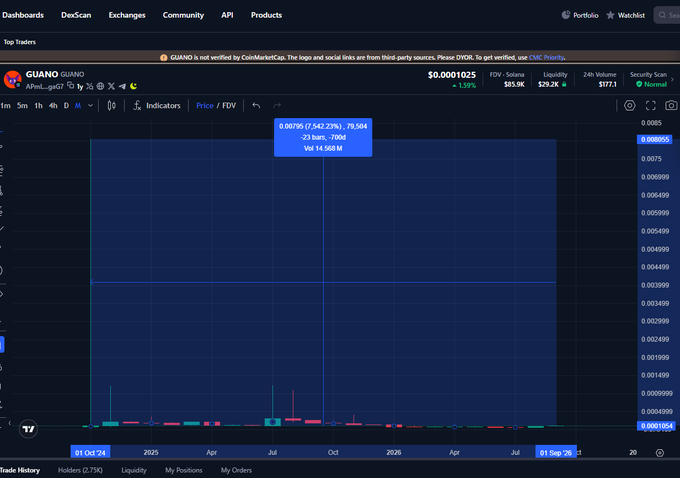Open the token's X (Twitter) link
Screen dimensions: 680x478
111,86
